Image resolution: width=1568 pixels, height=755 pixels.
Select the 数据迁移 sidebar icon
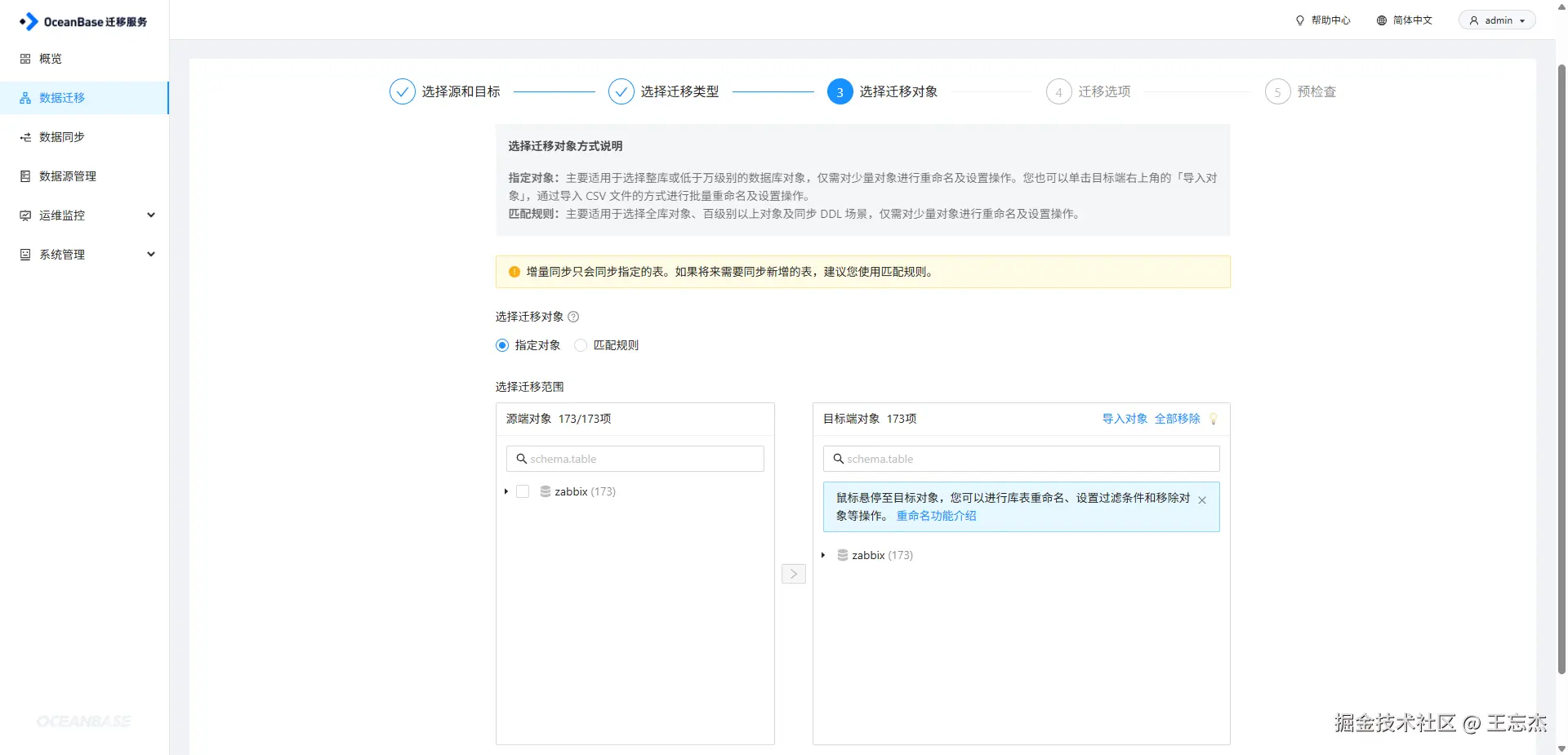25,98
